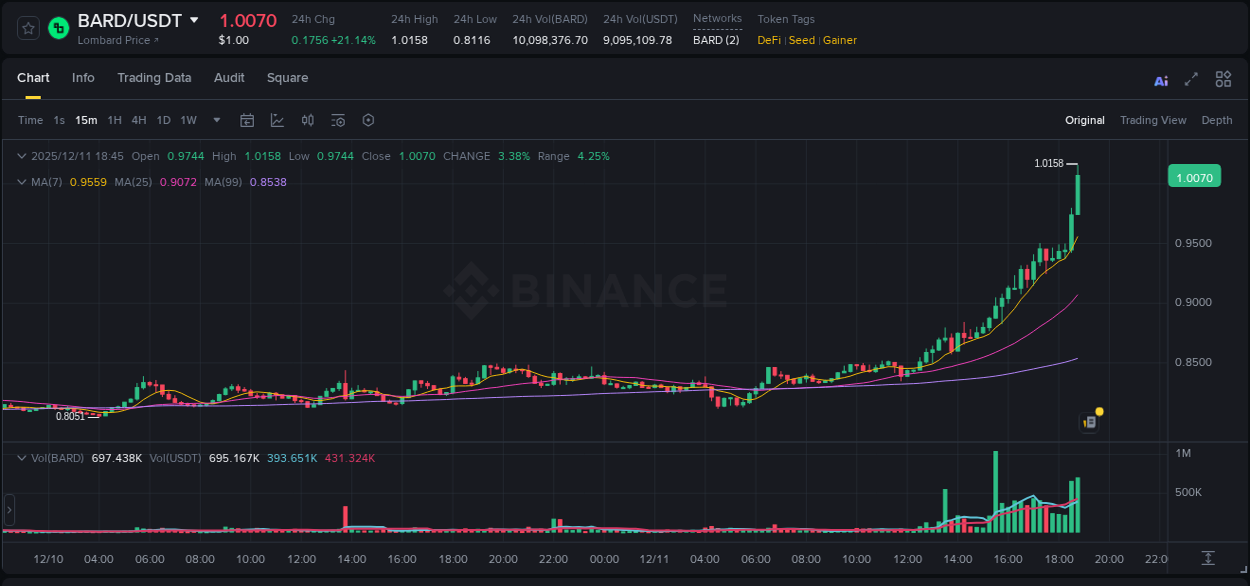
Task: Open chart settings via the hexagon icon
Action: point(368,119)
